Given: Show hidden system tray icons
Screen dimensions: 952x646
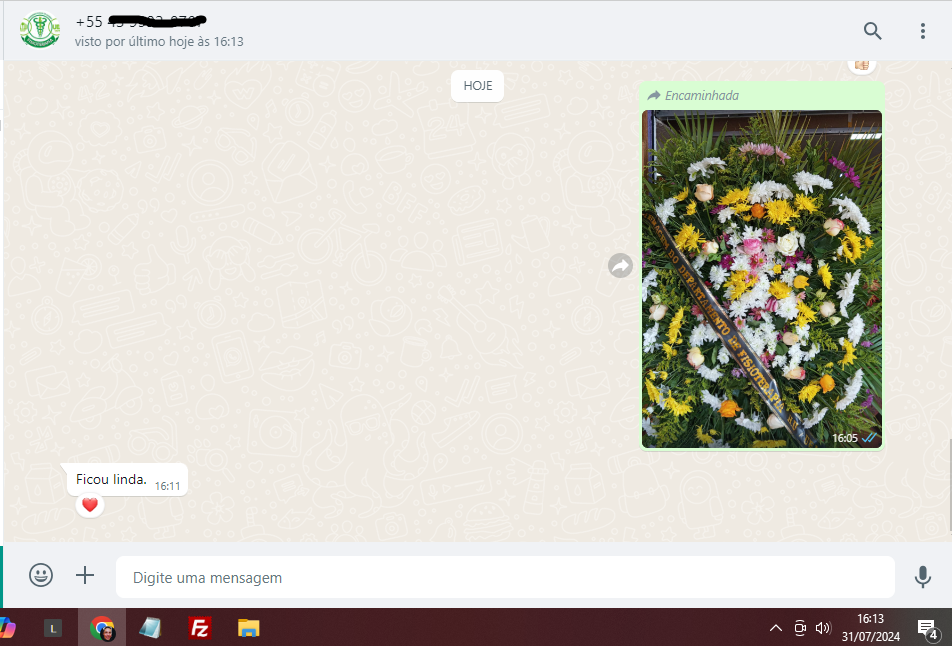Looking at the screenshot, I should pos(775,628).
